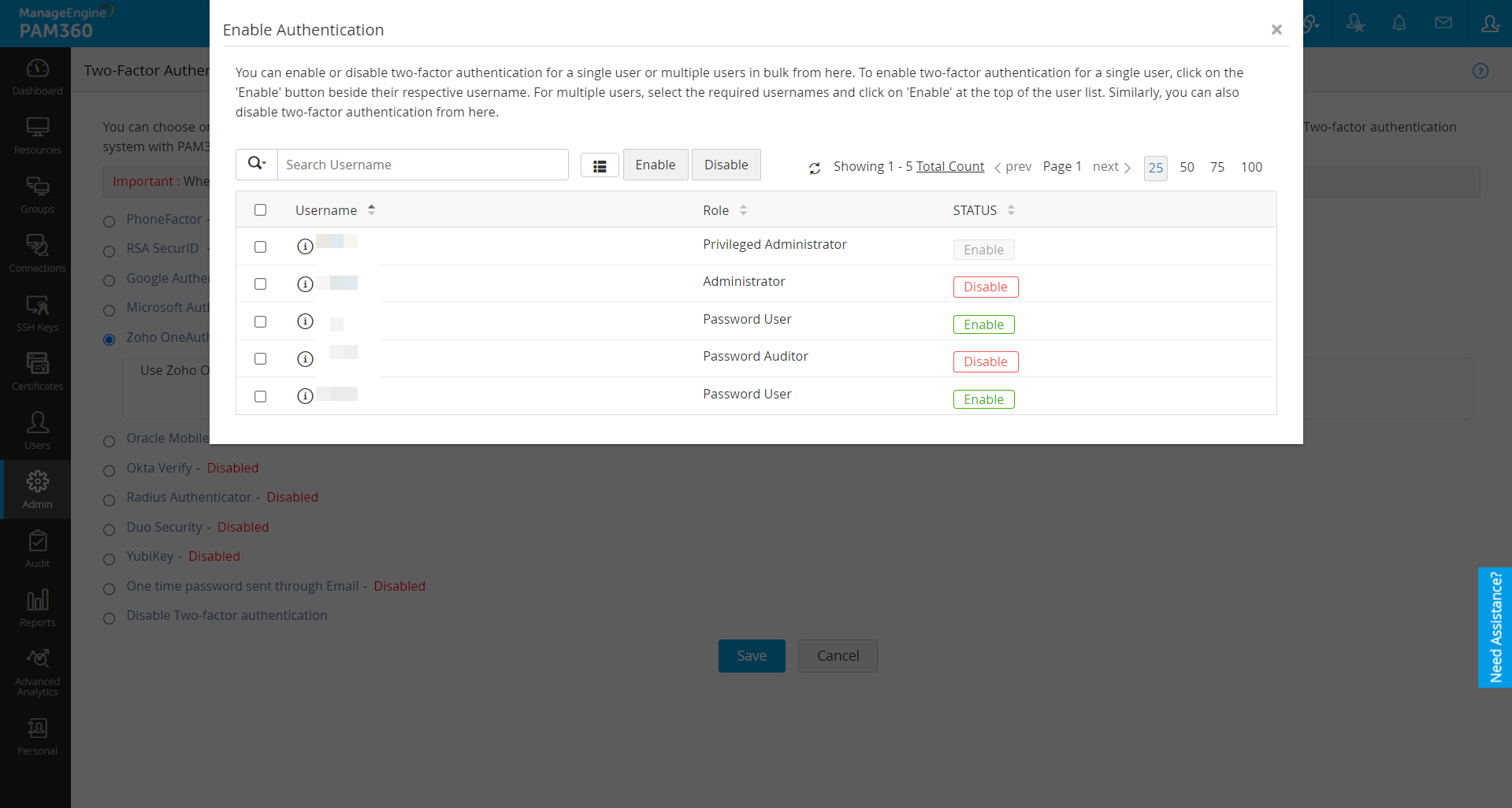The image size is (1512, 808).
Task: Select the Radius Authenticator radio option
Action: tap(110, 500)
